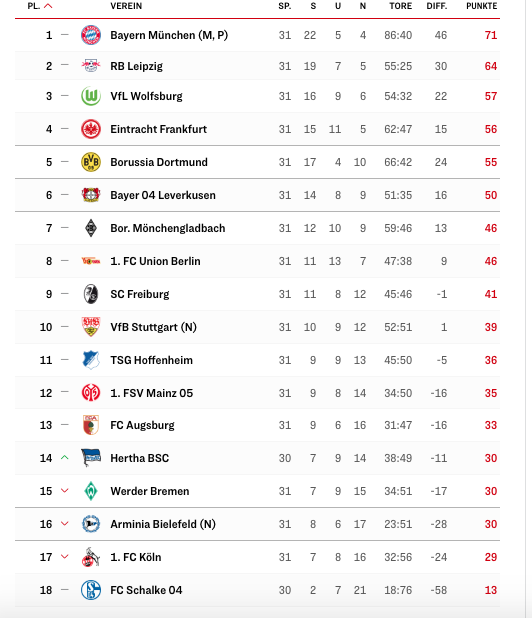Open the SC Freiburg team page
The width and height of the screenshot is (532, 618).
click(140, 294)
